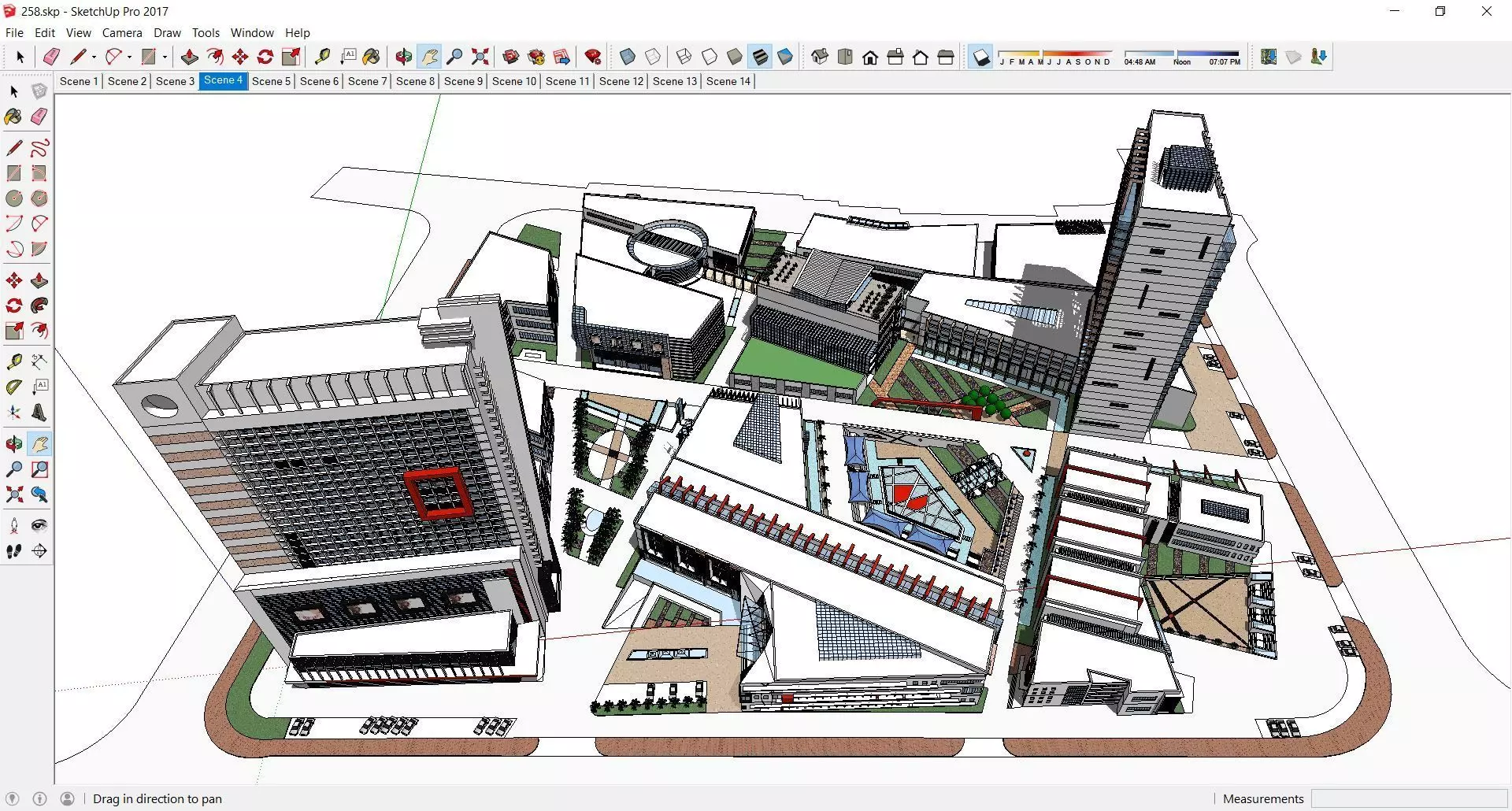Click the Add Location map icon
1512x811 pixels.
1269,57
